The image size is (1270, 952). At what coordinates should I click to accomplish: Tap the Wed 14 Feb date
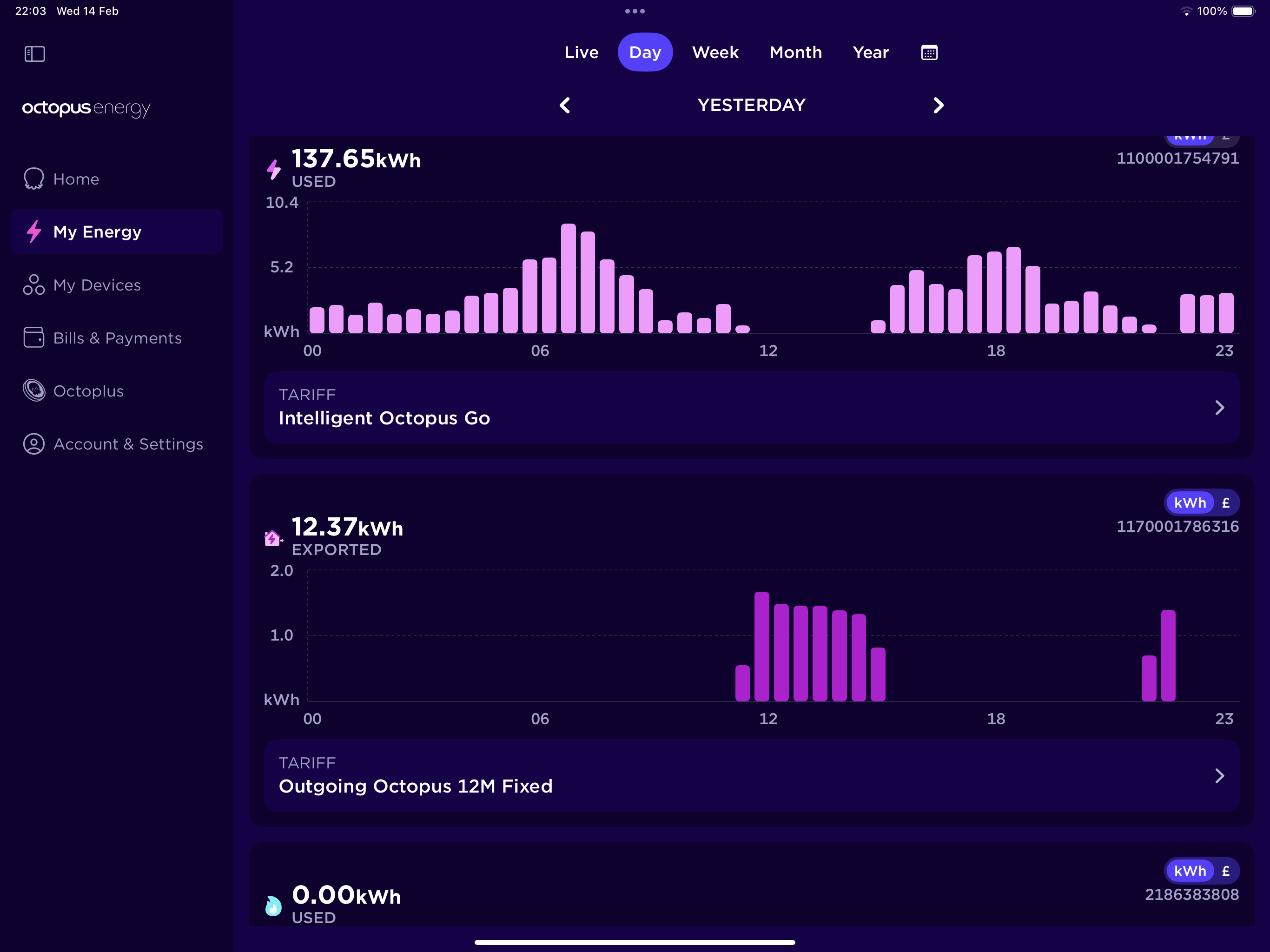[87, 11]
